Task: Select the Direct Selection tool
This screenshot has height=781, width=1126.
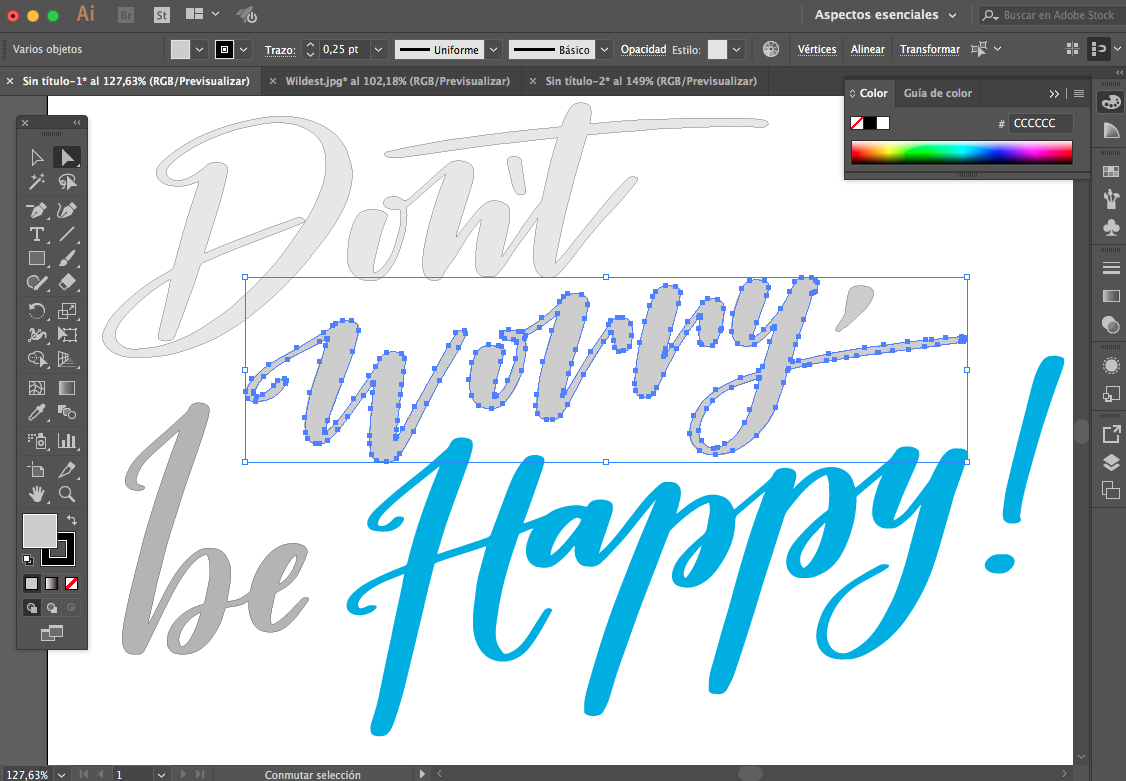Action: [x=67, y=157]
